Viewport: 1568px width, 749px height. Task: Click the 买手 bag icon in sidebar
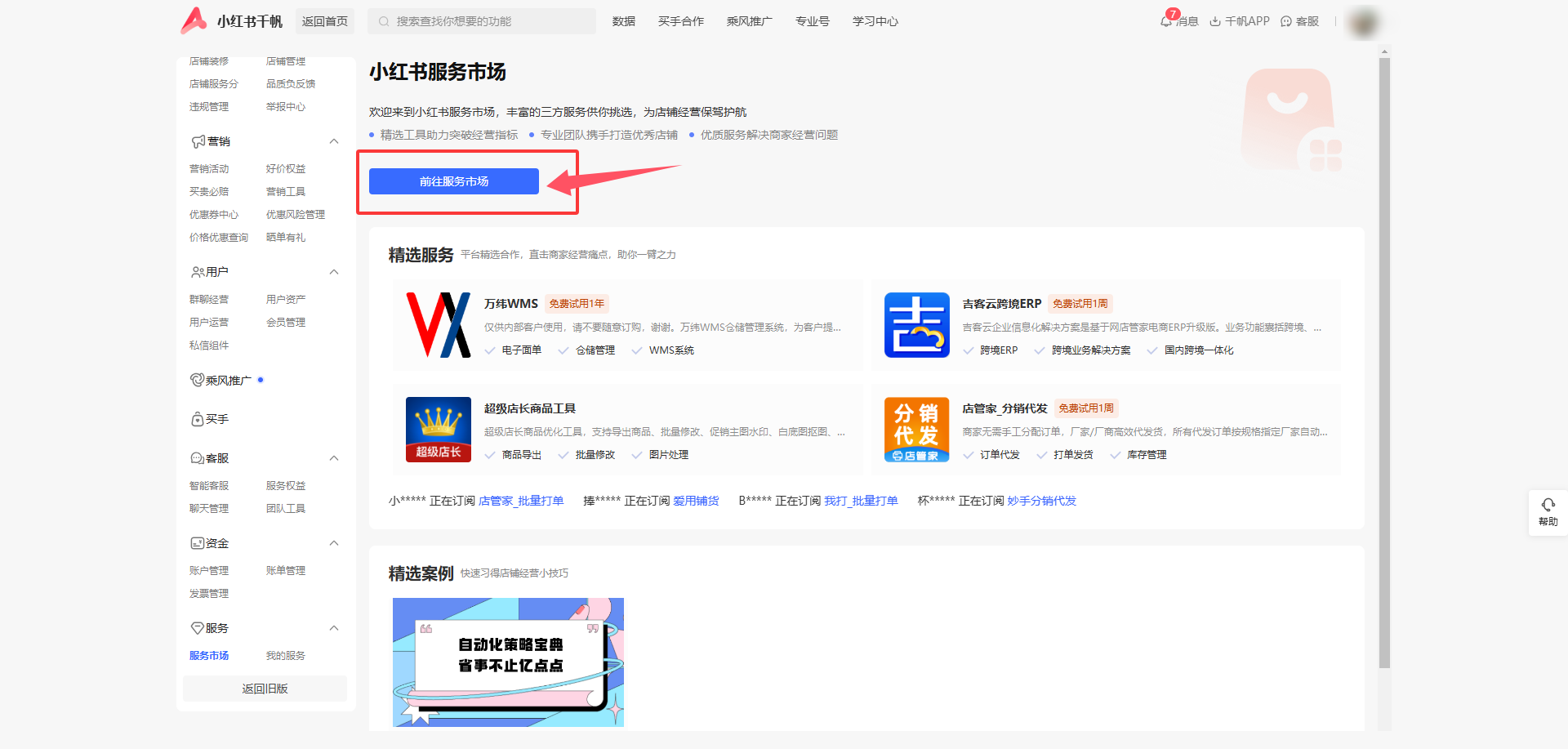coord(198,419)
